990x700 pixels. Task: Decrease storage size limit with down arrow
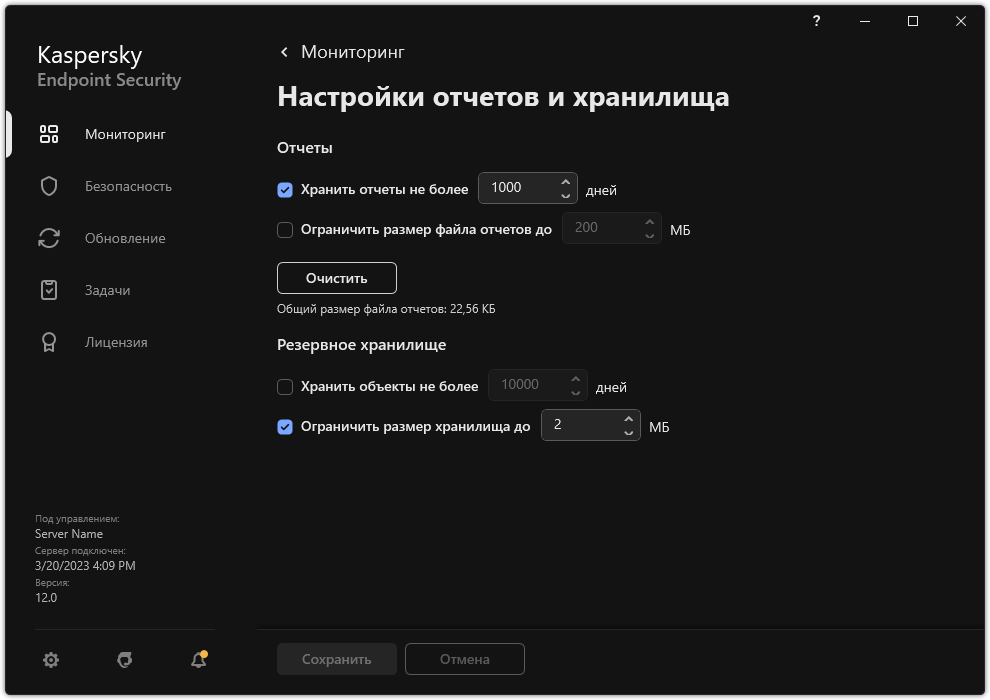(630, 432)
